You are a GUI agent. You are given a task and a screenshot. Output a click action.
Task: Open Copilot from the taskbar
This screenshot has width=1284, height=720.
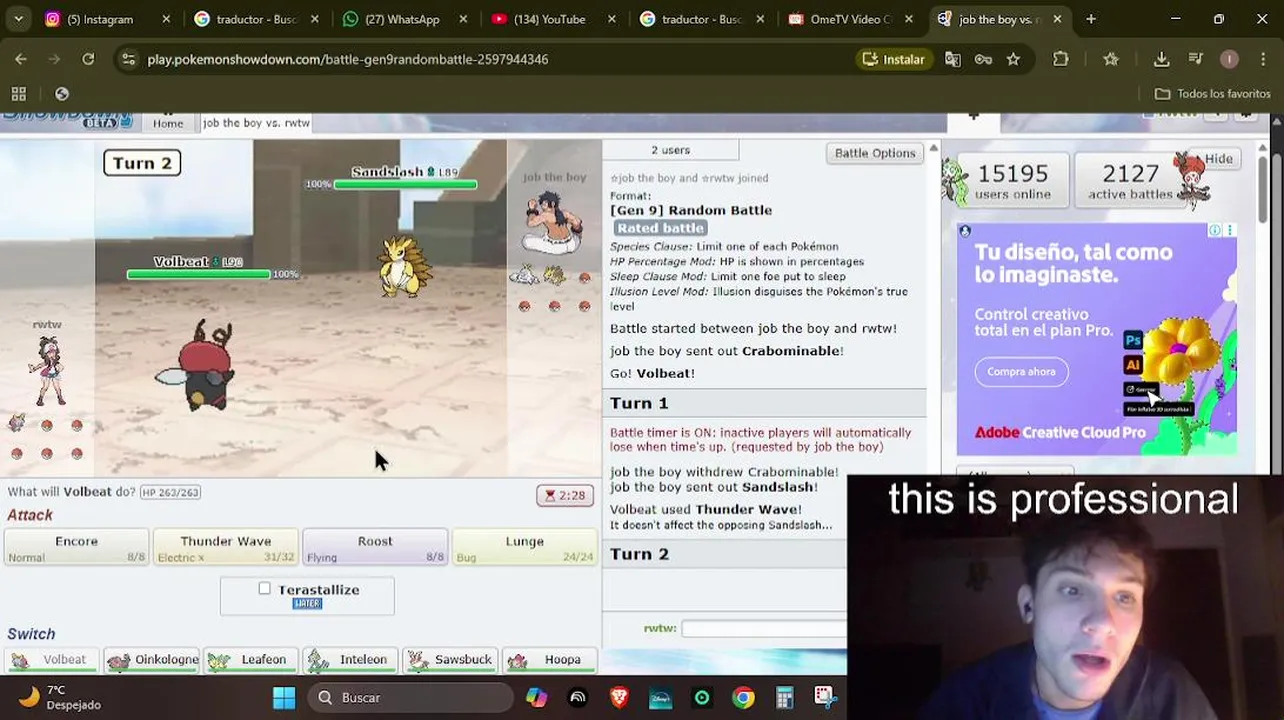tap(537, 697)
